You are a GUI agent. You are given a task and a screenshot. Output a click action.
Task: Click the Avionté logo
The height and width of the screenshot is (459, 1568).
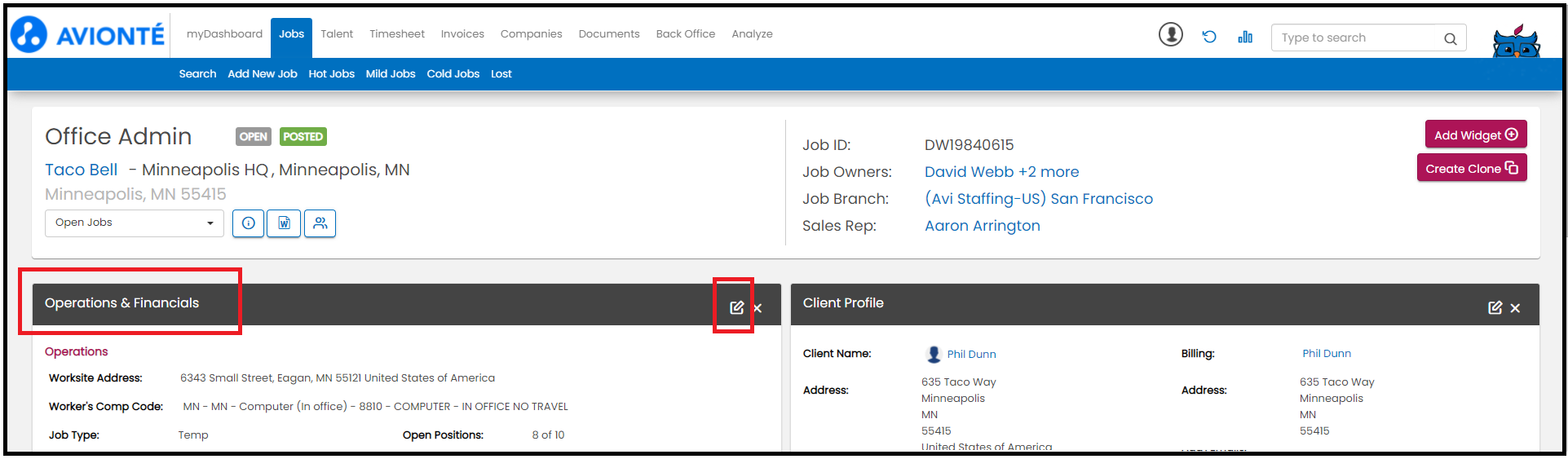point(87,34)
